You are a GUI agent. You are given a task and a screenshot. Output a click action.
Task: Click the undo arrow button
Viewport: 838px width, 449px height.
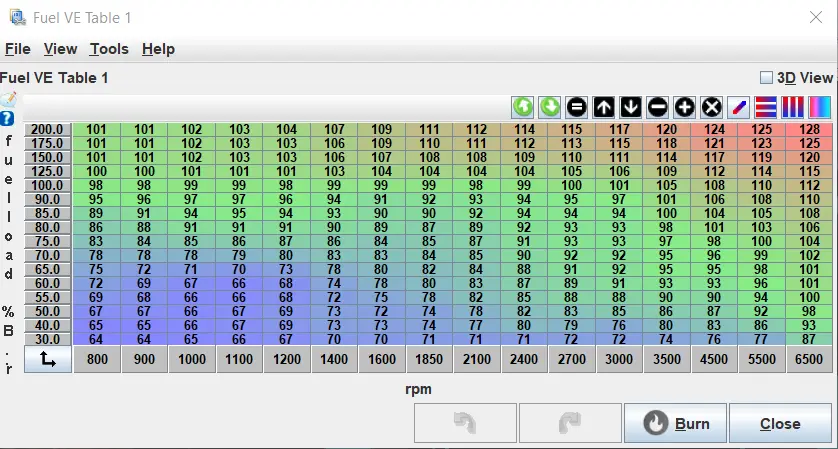click(x=465, y=423)
